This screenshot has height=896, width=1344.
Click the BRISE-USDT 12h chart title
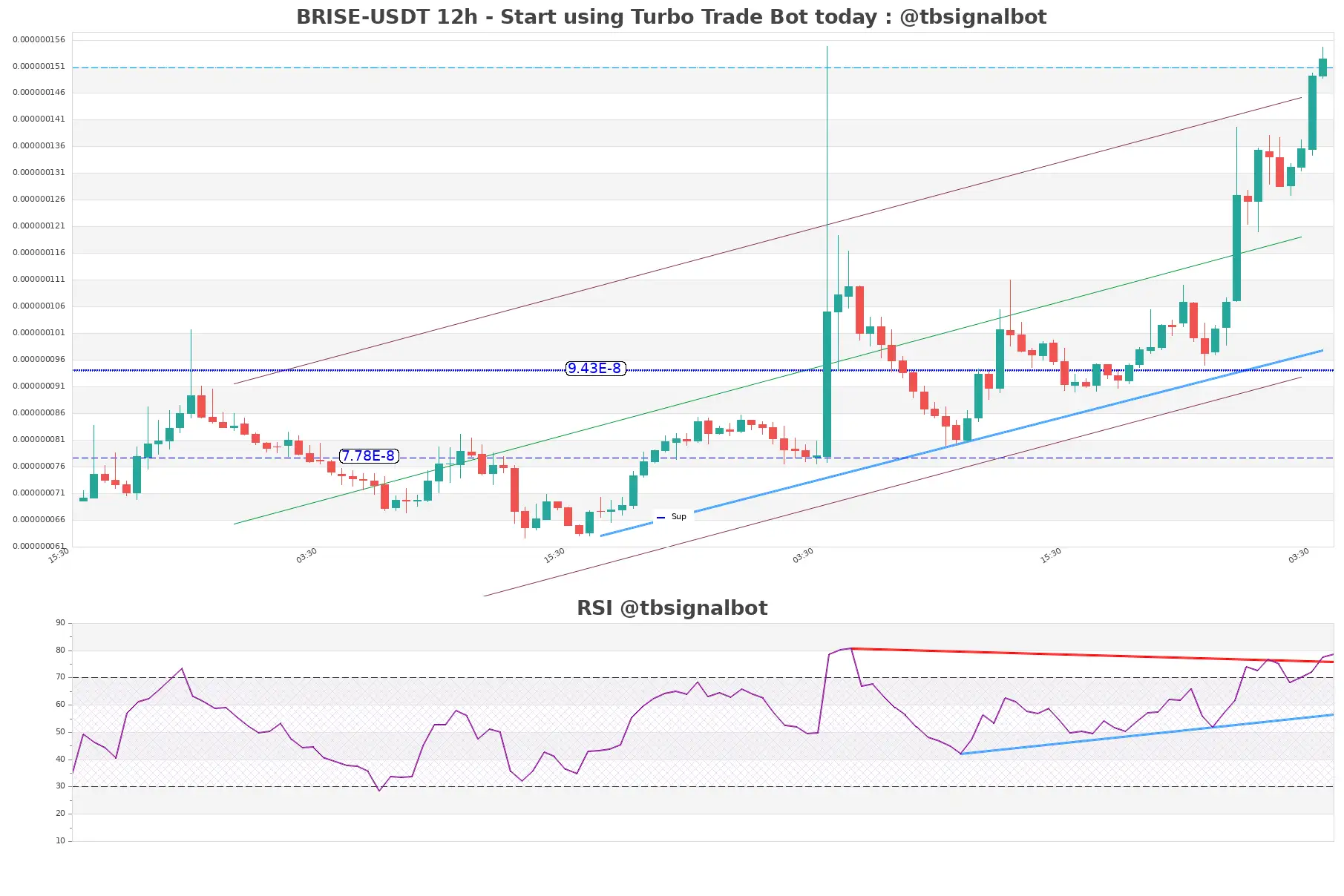coord(672,16)
